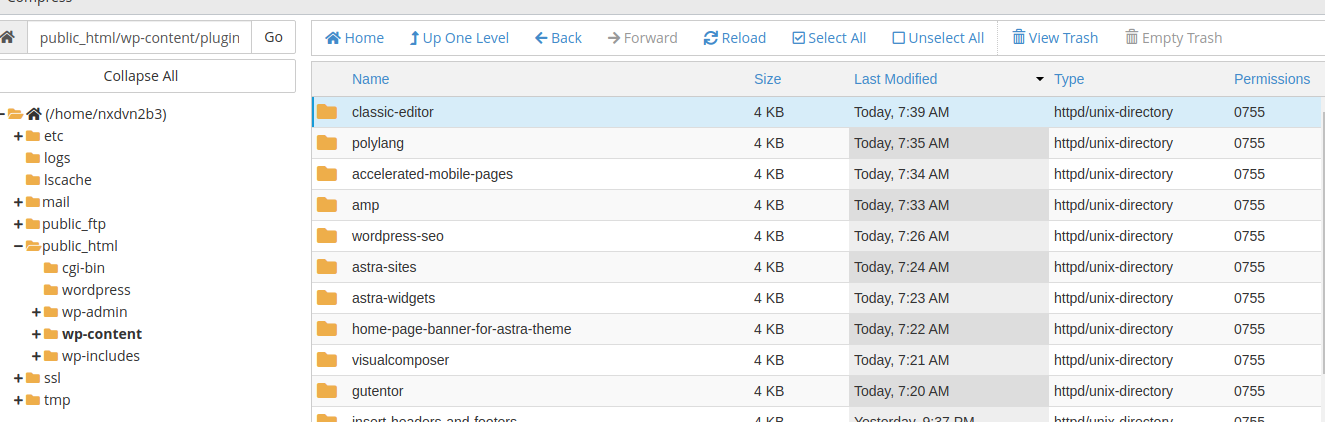Click the astra-sites folder icon
The width and height of the screenshot is (1325, 422).
[327, 267]
